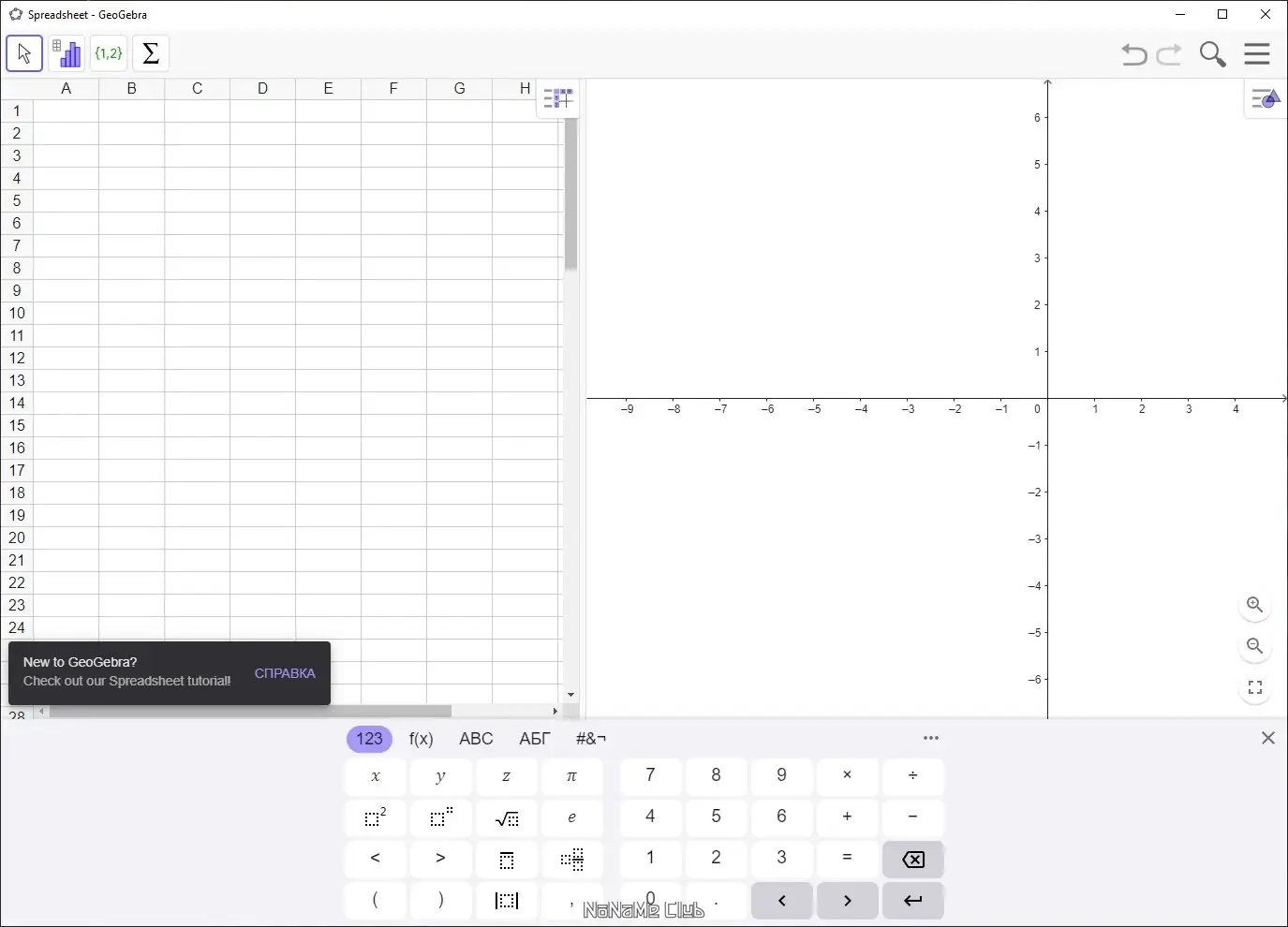Image resolution: width=1288 pixels, height=927 pixels.
Task: Click spreadsheet scroll-down arrow
Action: click(570, 695)
